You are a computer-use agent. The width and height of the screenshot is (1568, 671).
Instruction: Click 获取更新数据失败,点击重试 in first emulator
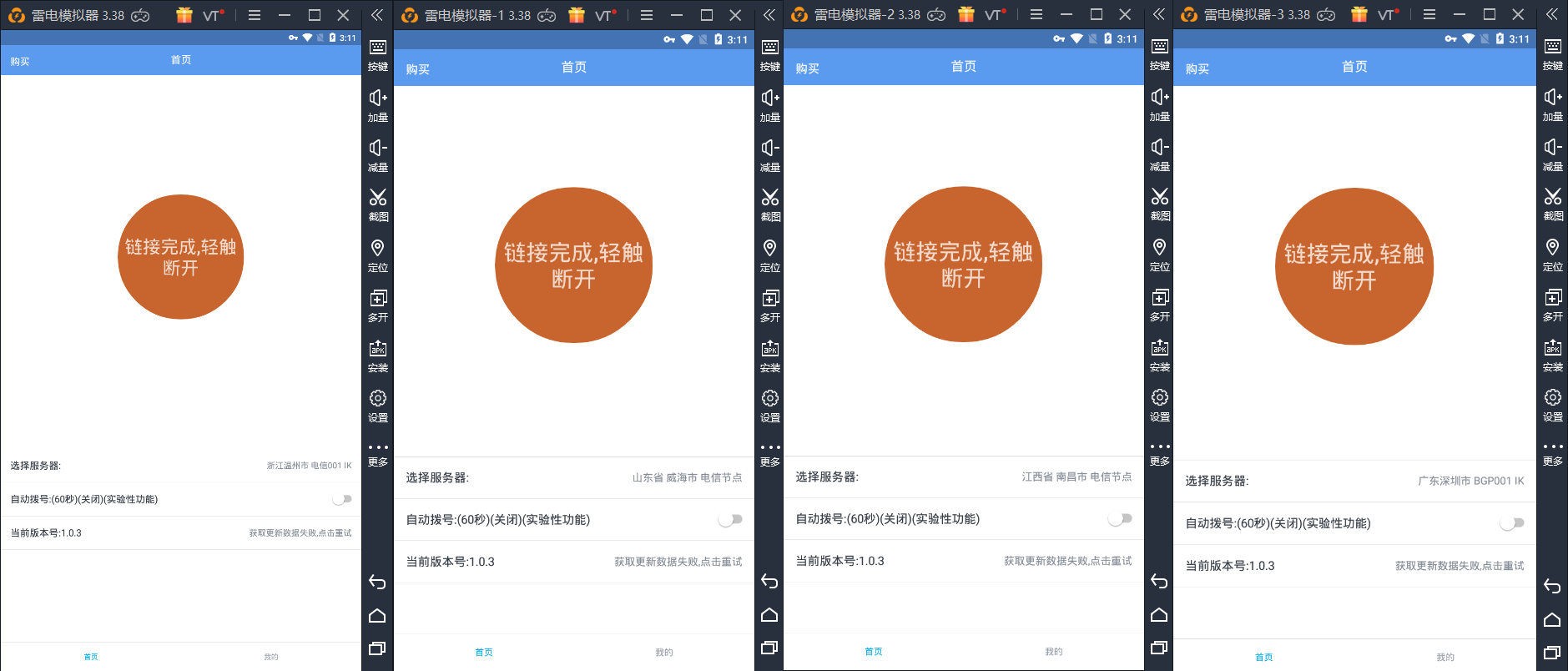point(300,533)
